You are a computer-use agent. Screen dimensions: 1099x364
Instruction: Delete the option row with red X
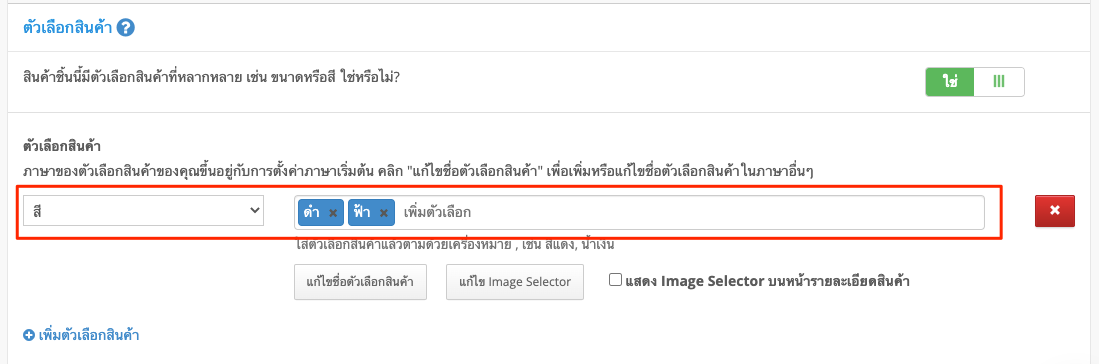coord(1054,211)
